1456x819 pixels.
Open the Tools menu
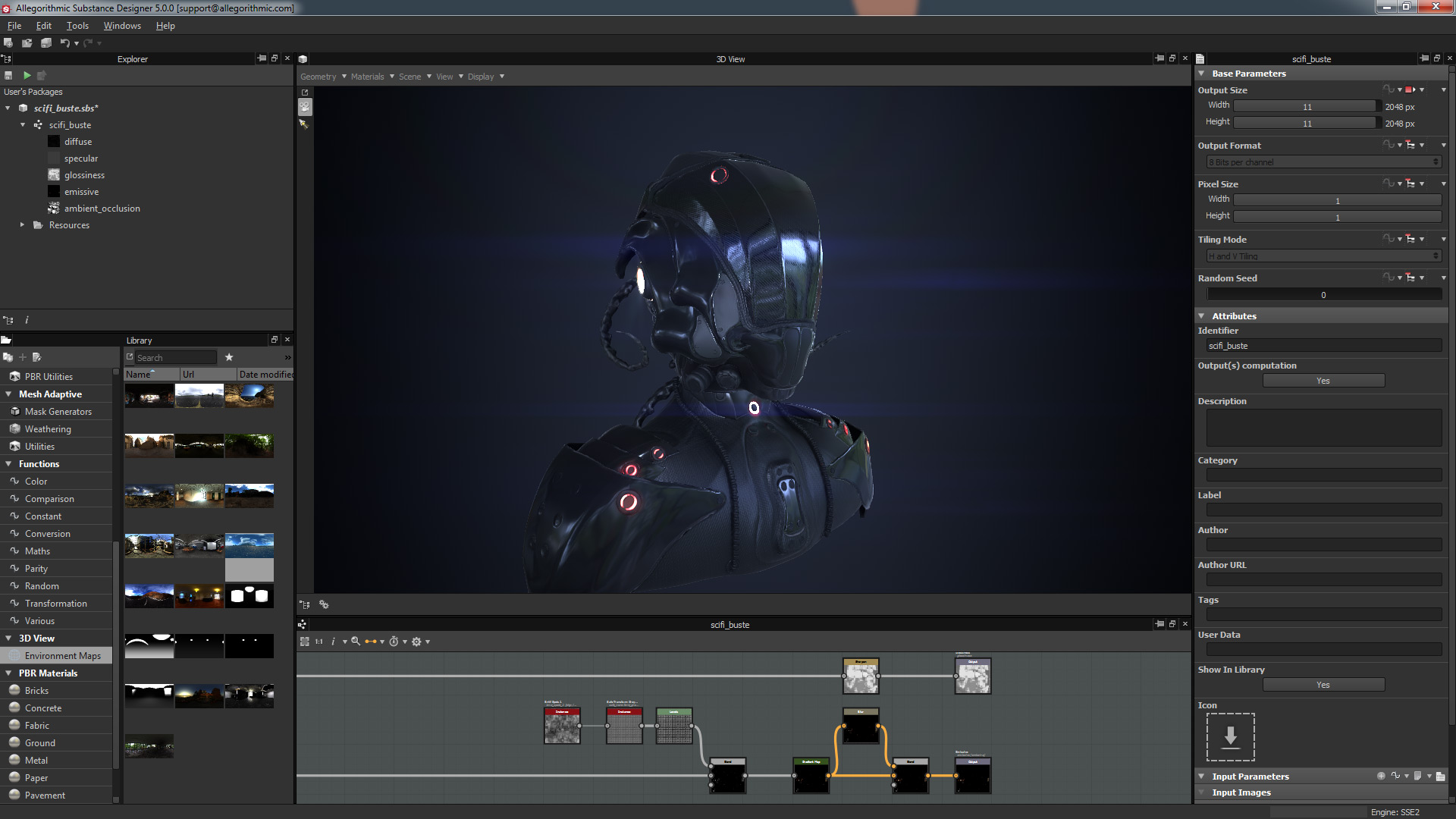[77, 25]
